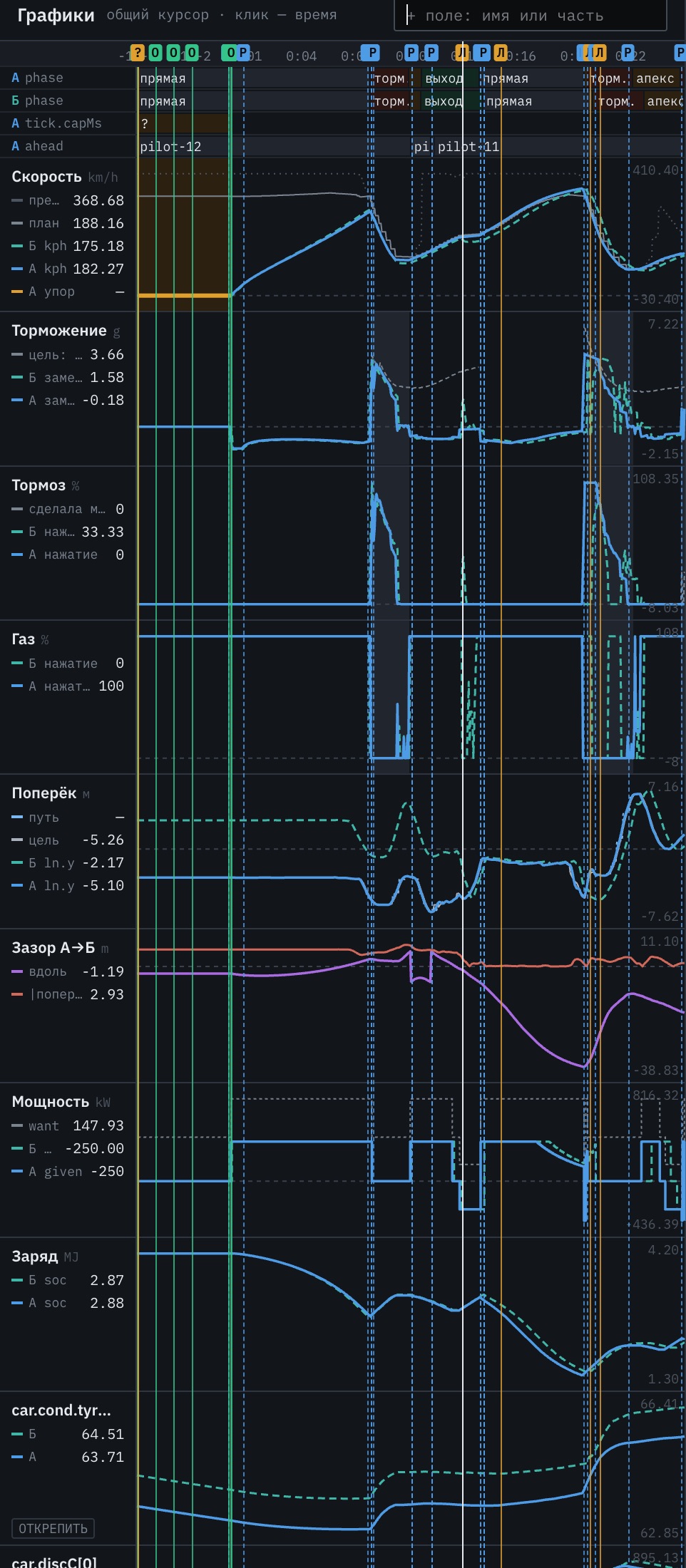Image resolution: width=686 pixels, height=1568 pixels.
Task: Click the Газ chart title
Action: (24, 639)
